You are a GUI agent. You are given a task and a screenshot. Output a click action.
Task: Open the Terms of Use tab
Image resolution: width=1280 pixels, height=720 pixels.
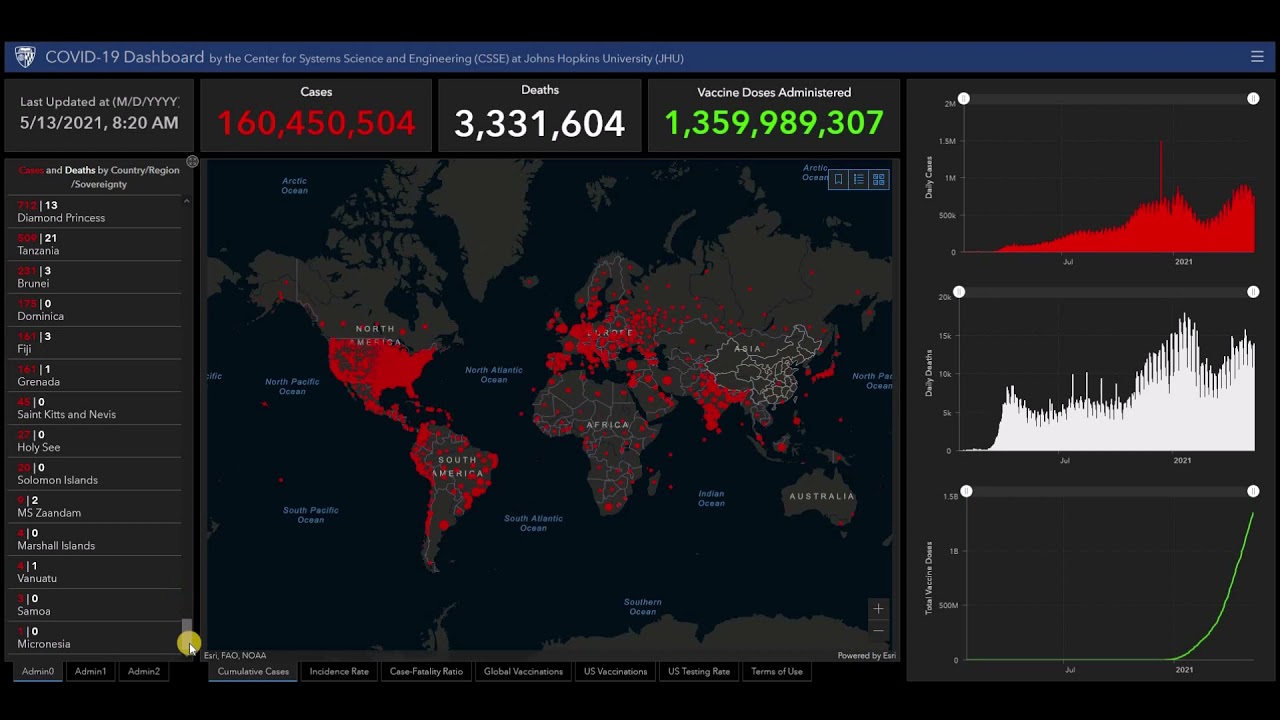(777, 671)
